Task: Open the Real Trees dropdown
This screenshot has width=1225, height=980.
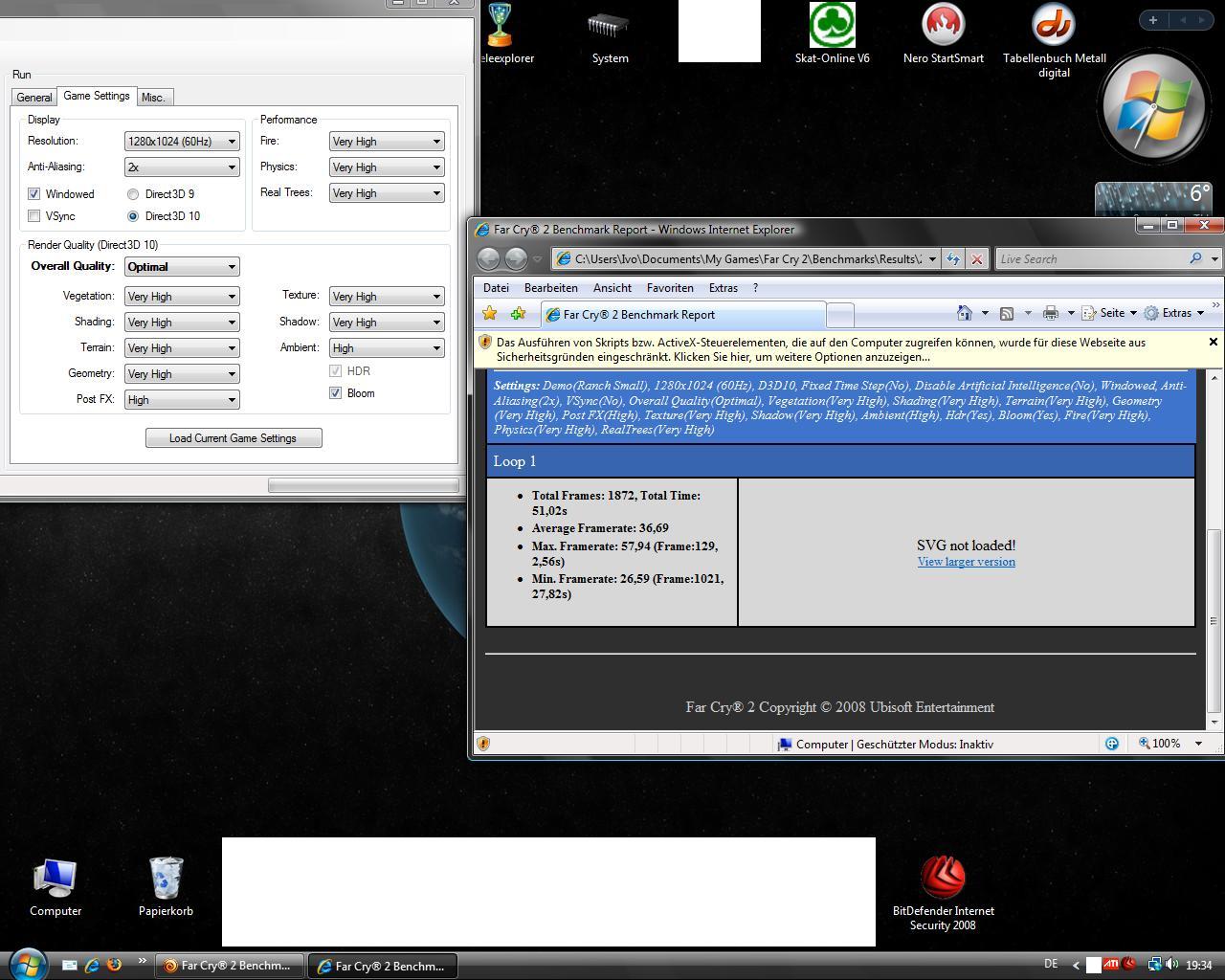Action: point(387,192)
